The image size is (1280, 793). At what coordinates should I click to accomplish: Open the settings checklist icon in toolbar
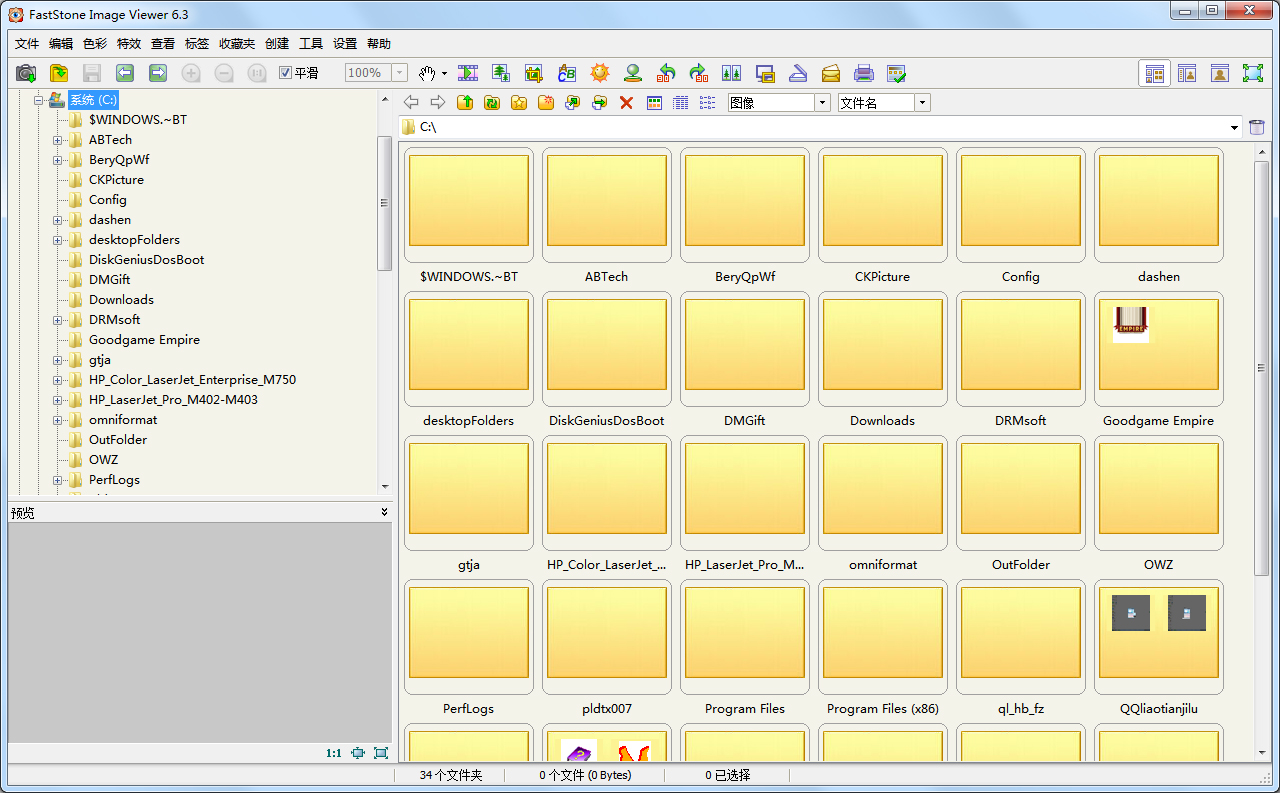click(897, 73)
